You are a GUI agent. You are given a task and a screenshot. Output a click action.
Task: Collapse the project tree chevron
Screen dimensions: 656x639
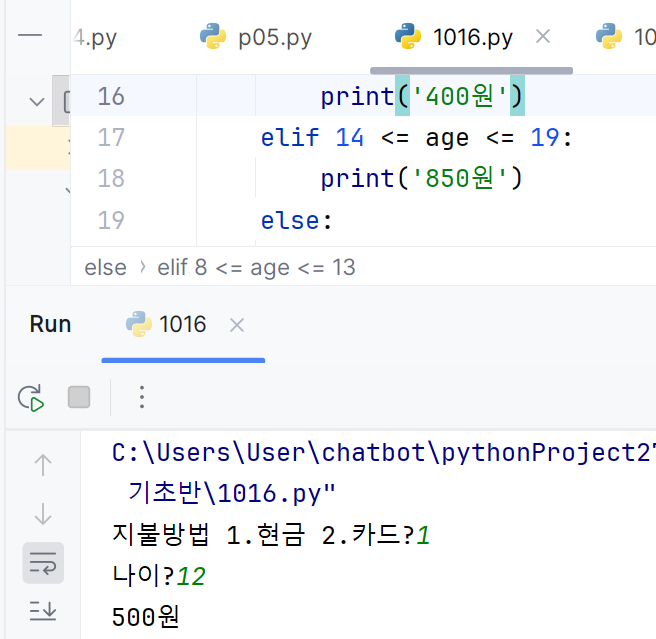pyautogui.click(x=37, y=101)
